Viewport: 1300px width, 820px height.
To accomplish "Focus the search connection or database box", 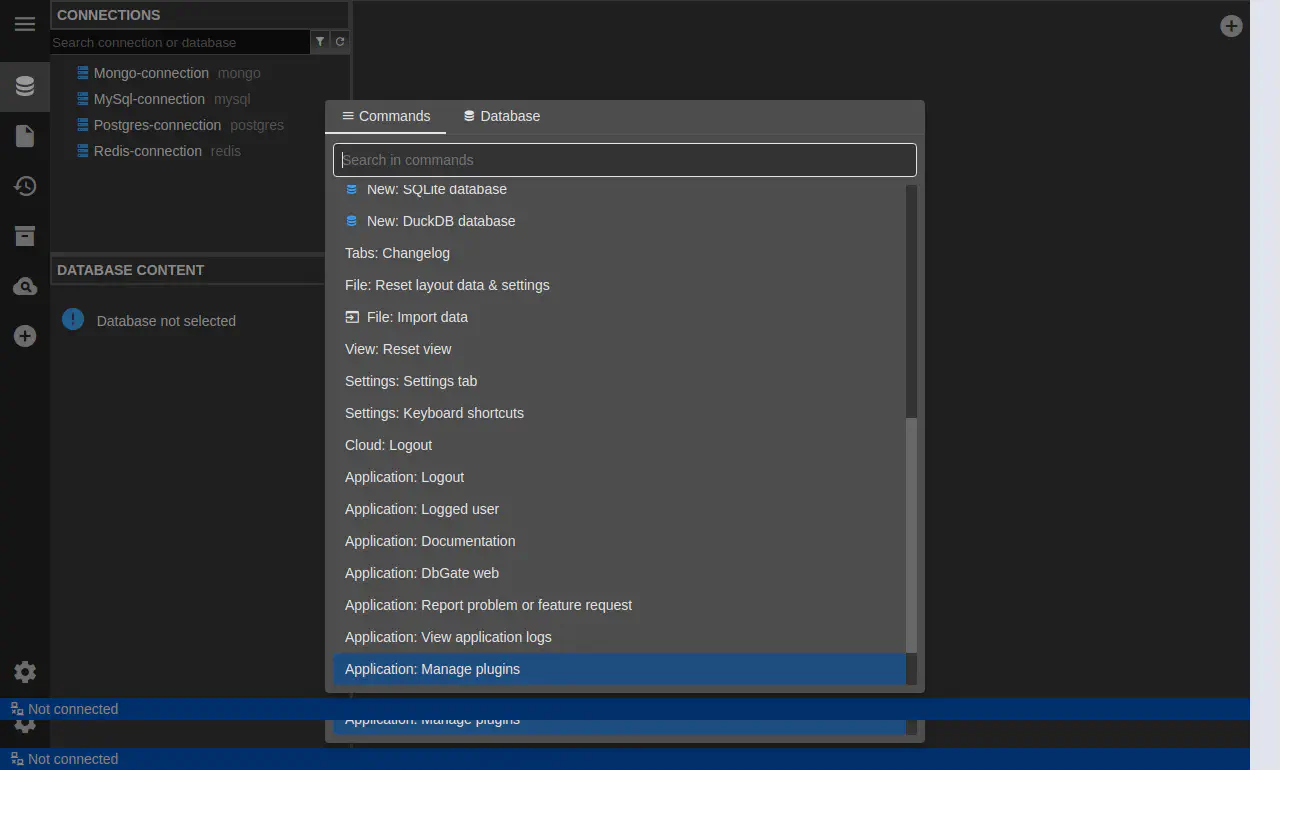I will click(x=180, y=42).
